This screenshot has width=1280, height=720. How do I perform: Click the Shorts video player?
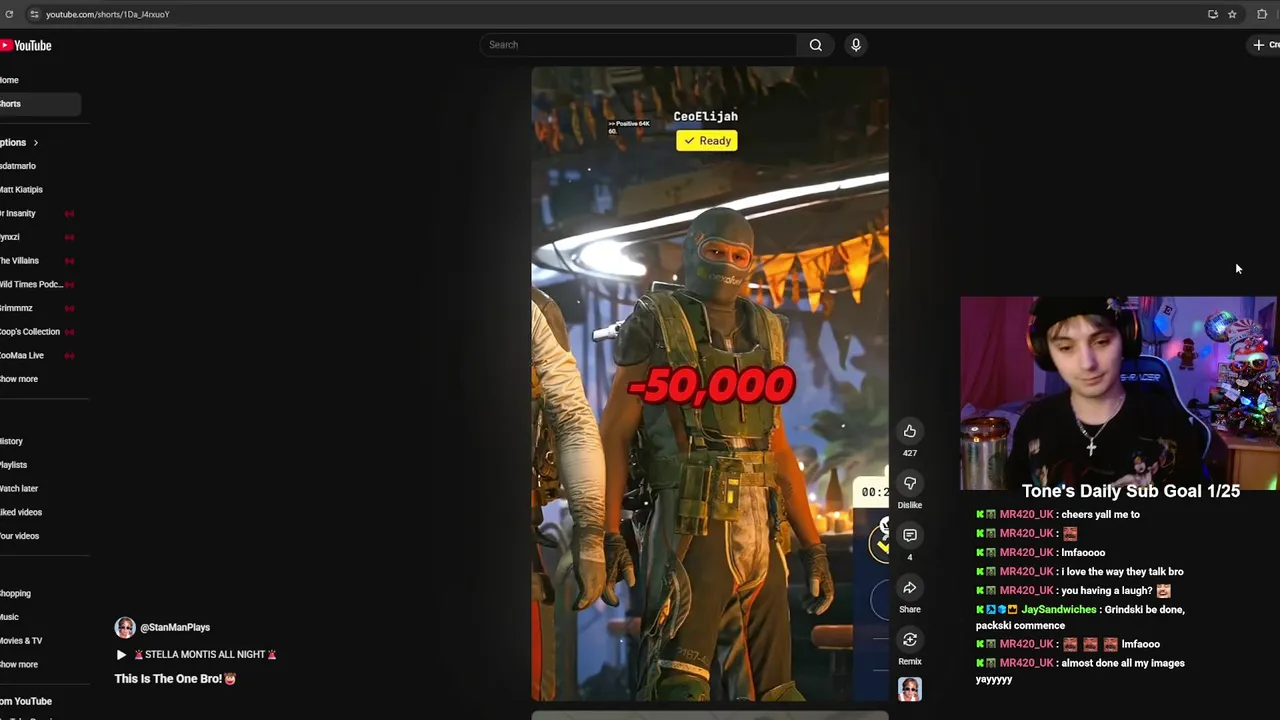tap(710, 384)
